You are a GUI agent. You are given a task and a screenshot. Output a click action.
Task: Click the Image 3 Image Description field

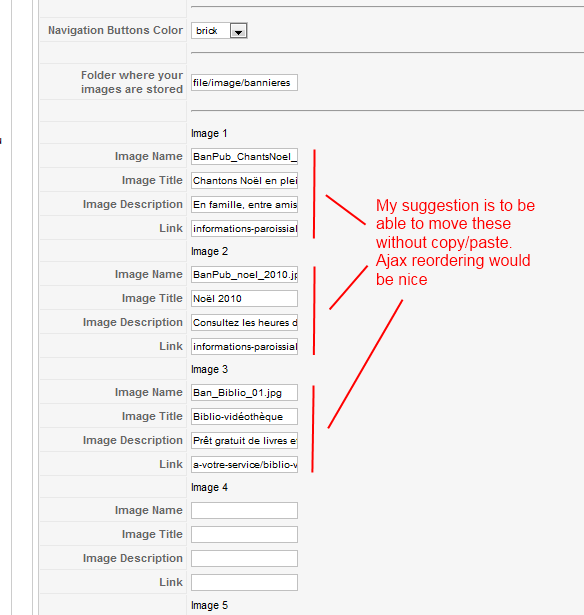click(244, 440)
